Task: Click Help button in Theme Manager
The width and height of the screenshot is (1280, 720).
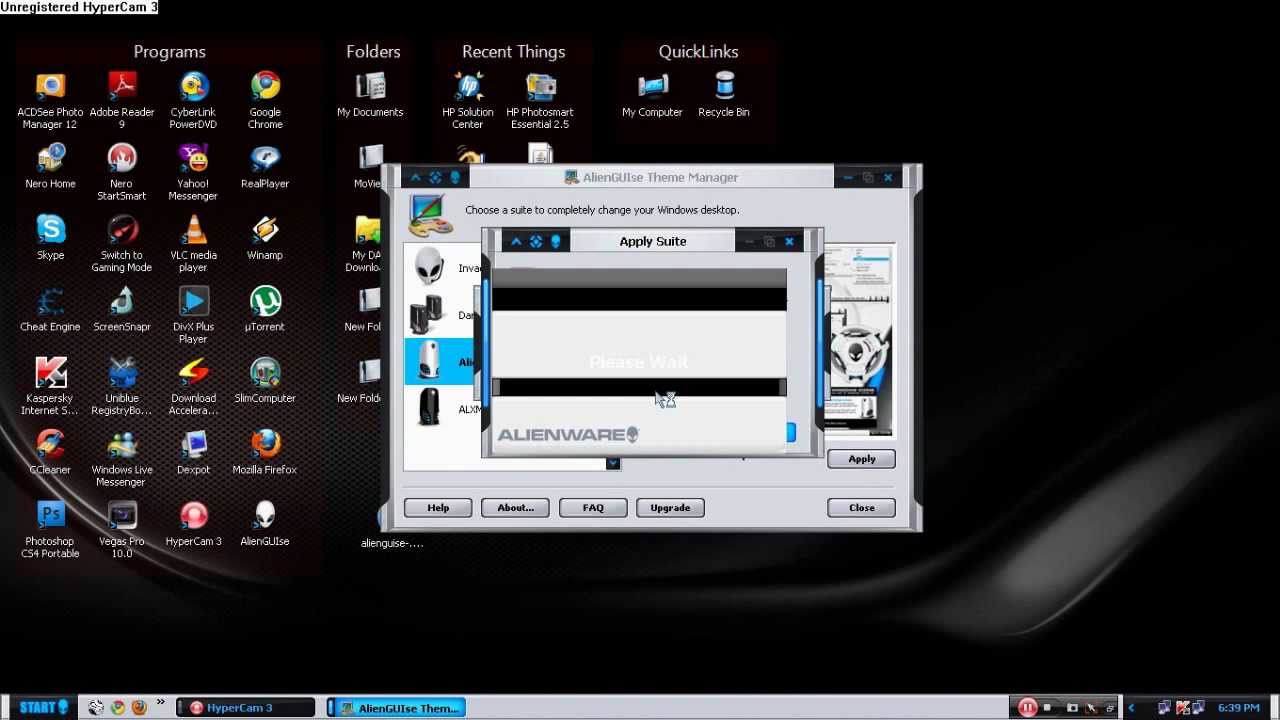Action: pyautogui.click(x=438, y=508)
